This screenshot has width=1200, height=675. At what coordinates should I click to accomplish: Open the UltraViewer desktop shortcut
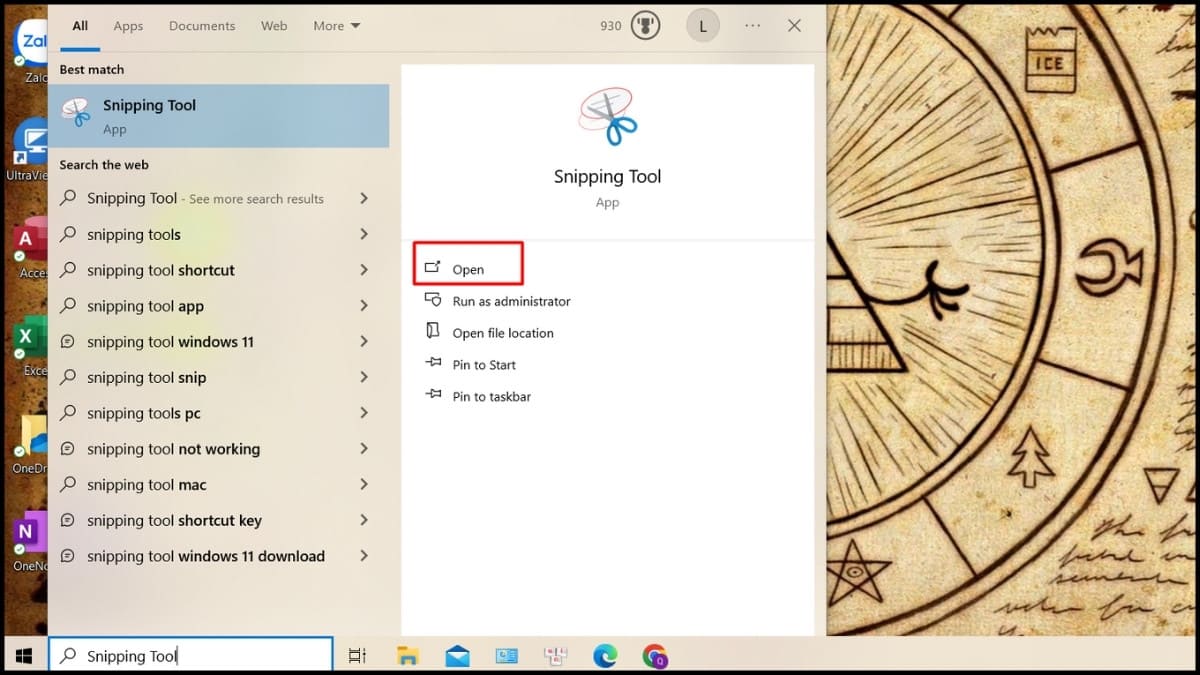point(29,150)
